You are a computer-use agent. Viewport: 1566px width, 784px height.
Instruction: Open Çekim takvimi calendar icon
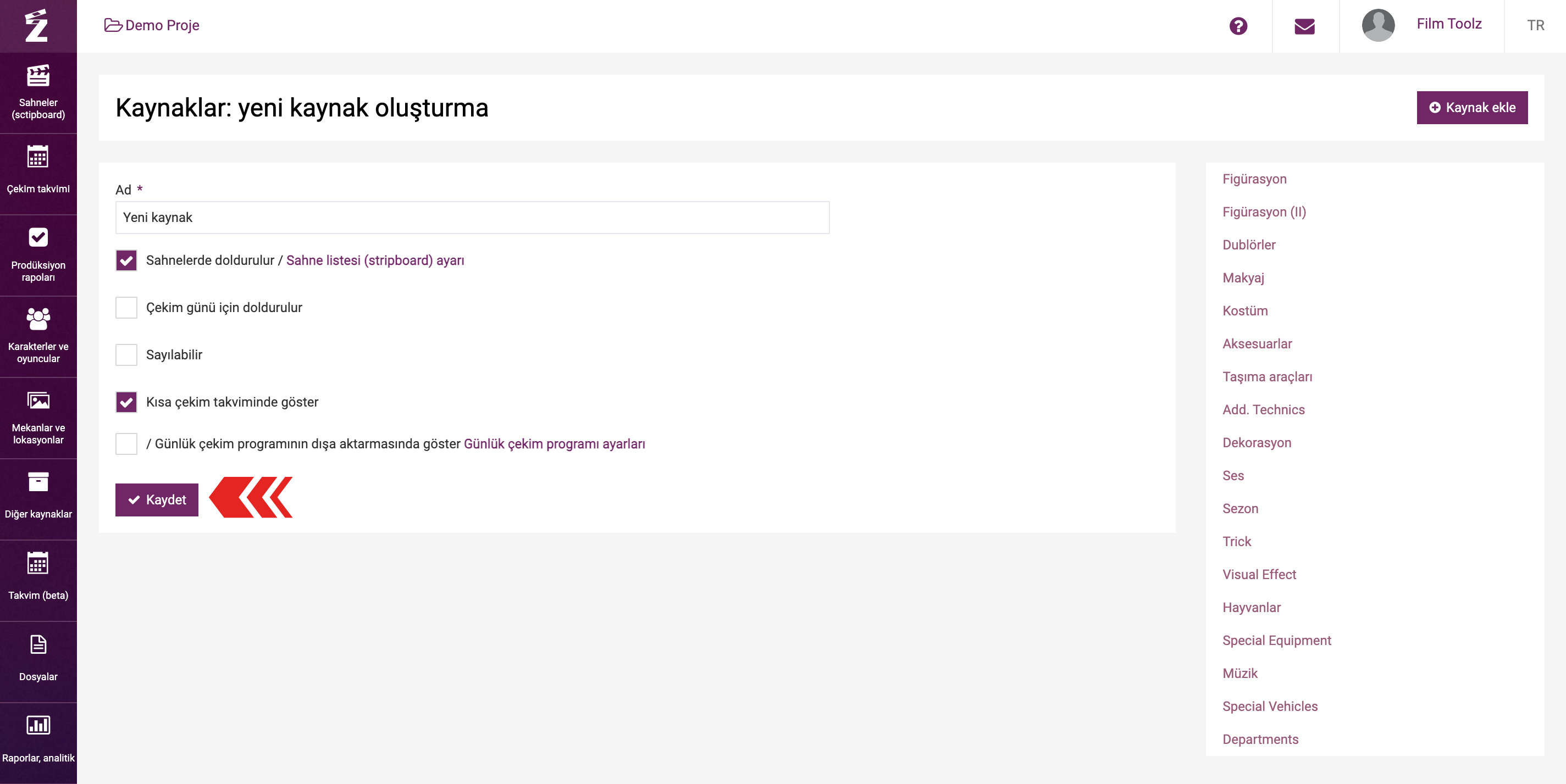point(38,157)
